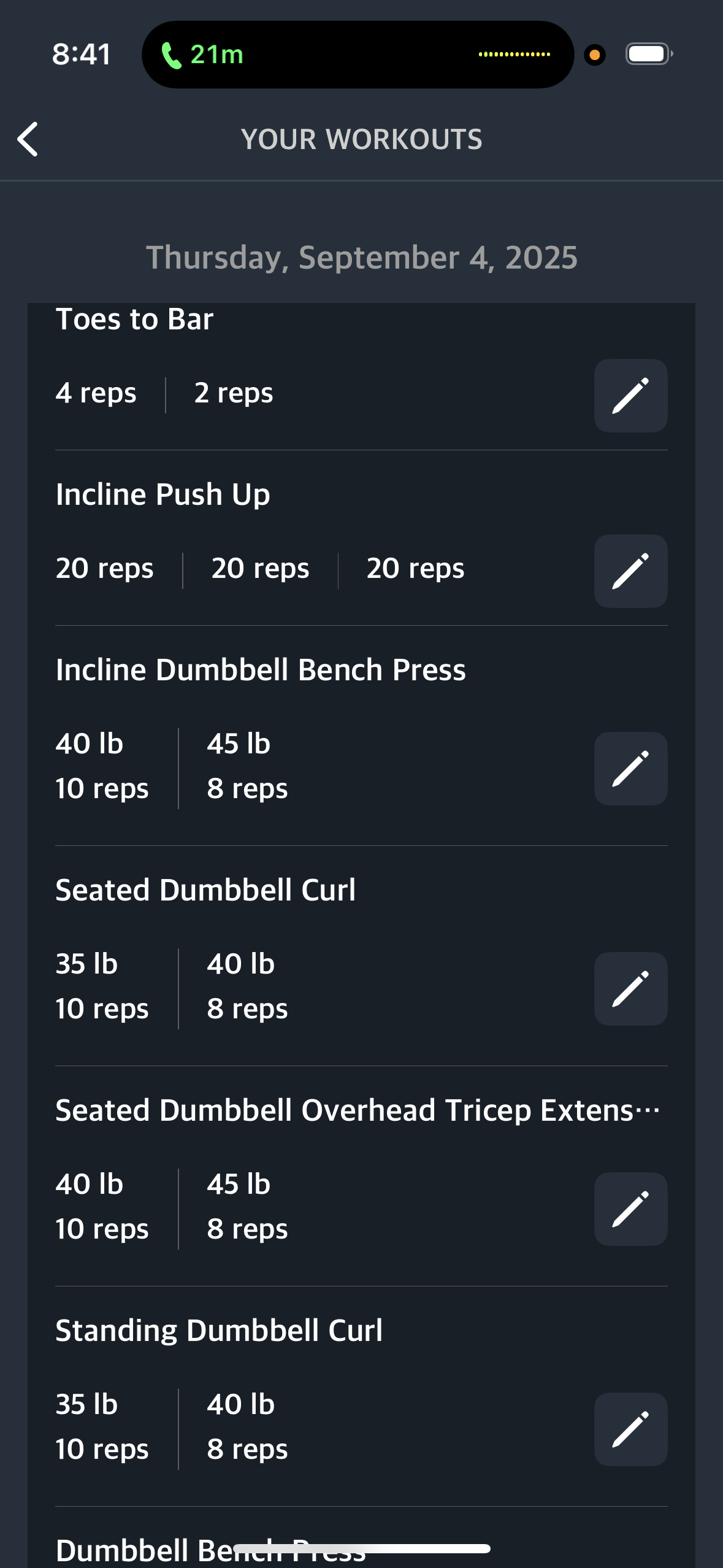This screenshot has width=723, height=1568.
Task: Tap the back arrow icon
Action: pos(28,139)
